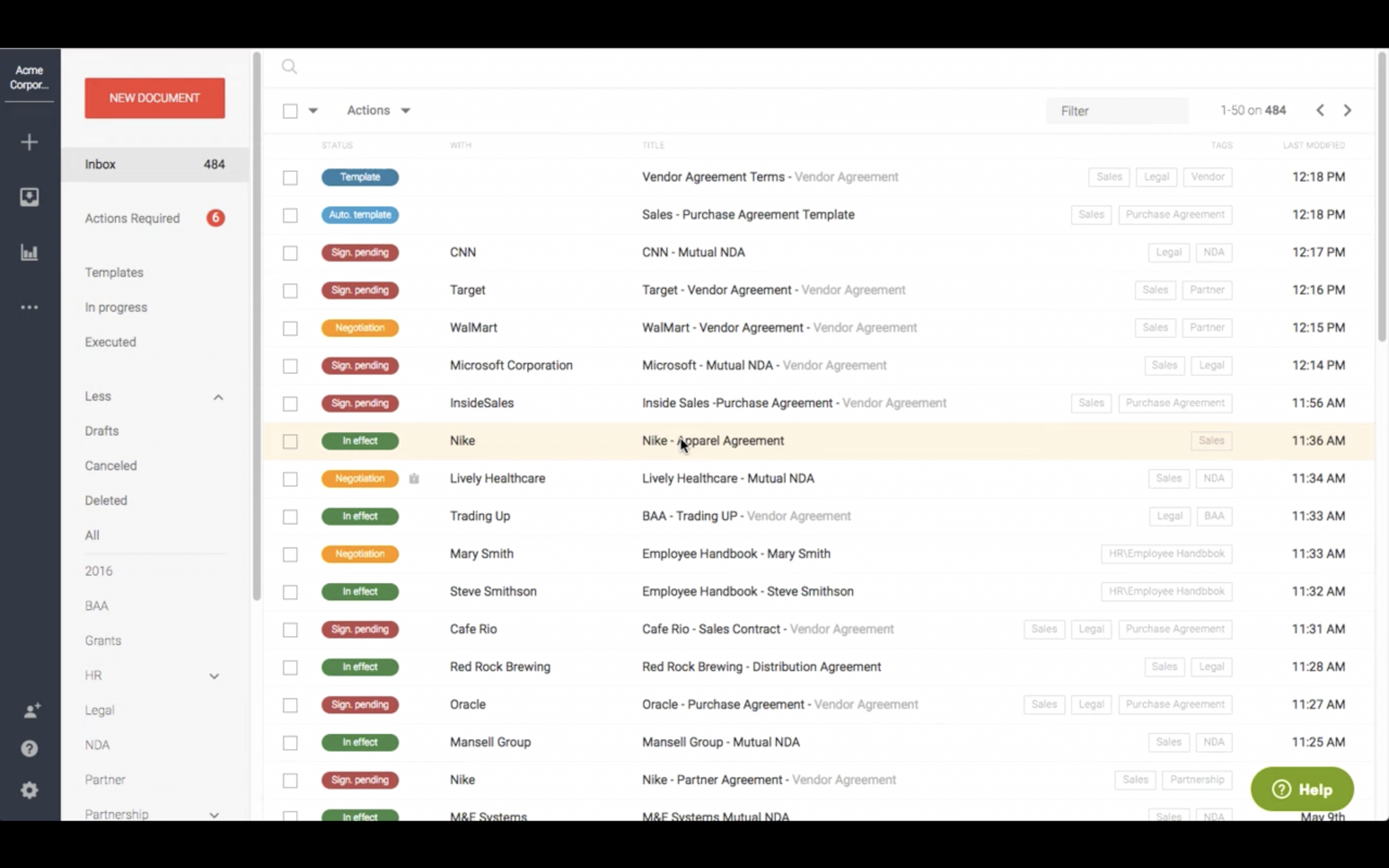Viewport: 1389px width, 868px height.
Task: Tick the checkbox for Nike Apparel Agreement
Action: (x=290, y=441)
